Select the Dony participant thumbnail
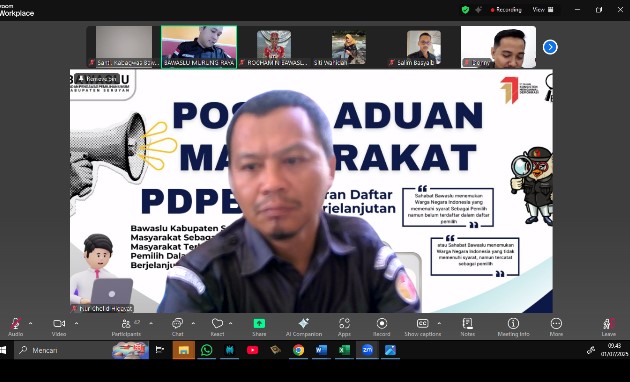This screenshot has width=630, height=382. tap(498, 47)
